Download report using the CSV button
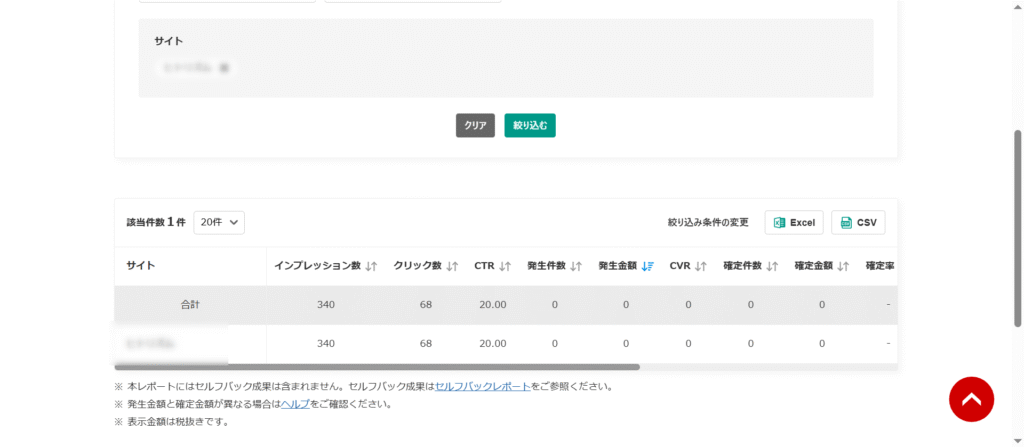This screenshot has height=447, width=1024. (x=858, y=222)
